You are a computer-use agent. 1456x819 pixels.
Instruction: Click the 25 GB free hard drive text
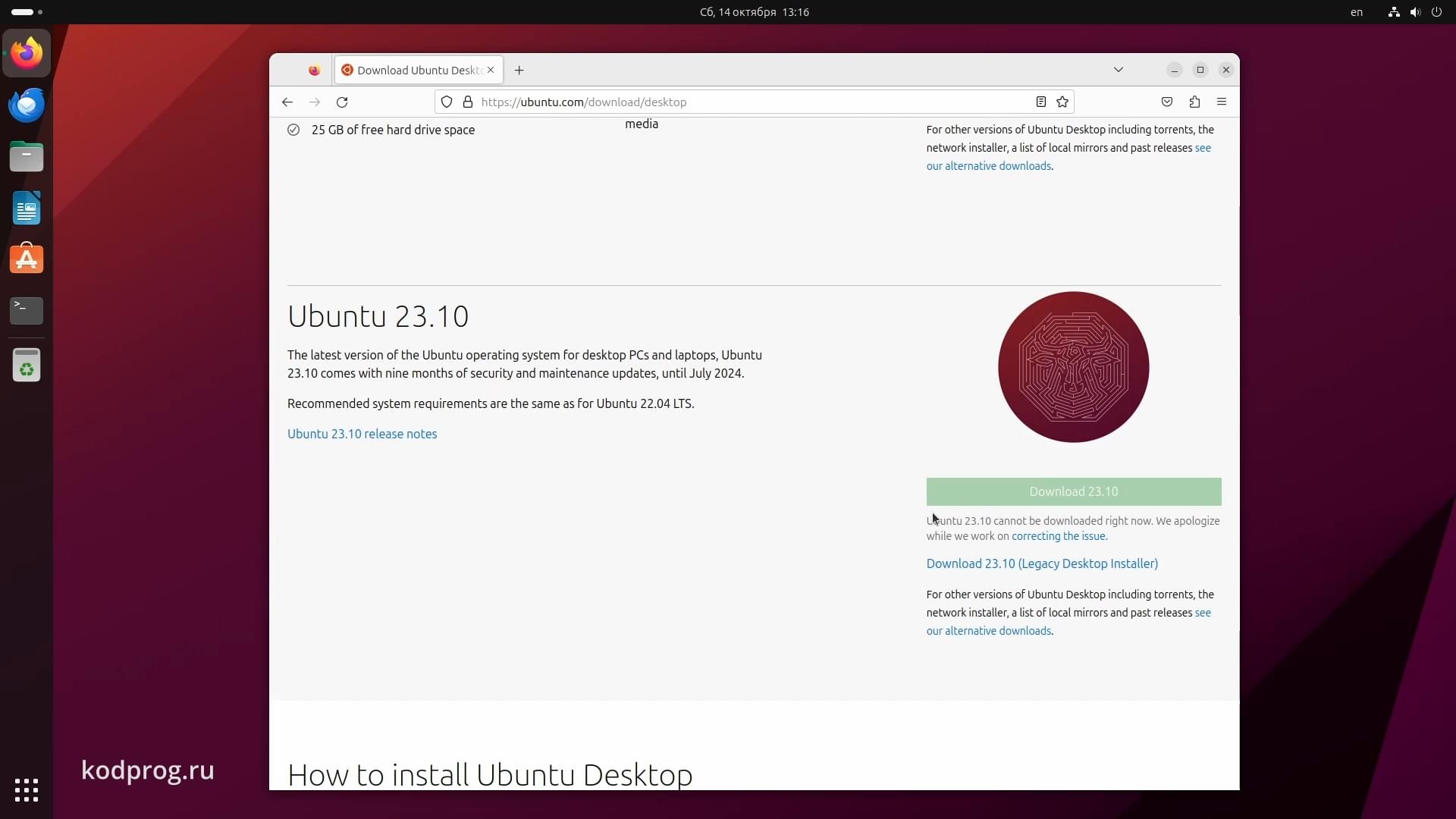[x=393, y=130]
